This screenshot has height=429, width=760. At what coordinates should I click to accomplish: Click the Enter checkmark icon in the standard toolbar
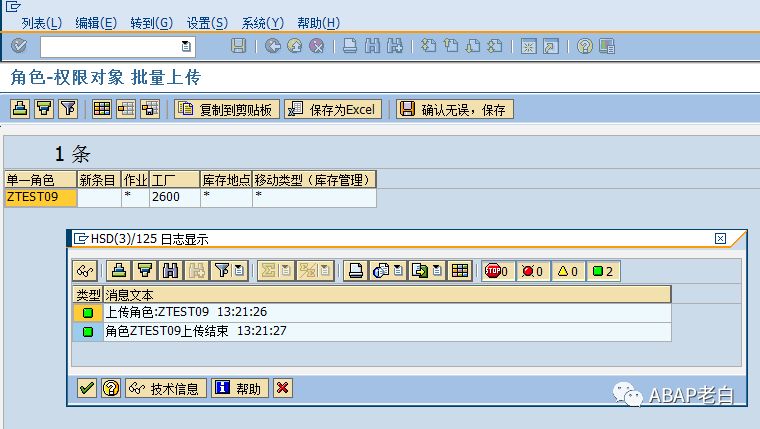19,46
